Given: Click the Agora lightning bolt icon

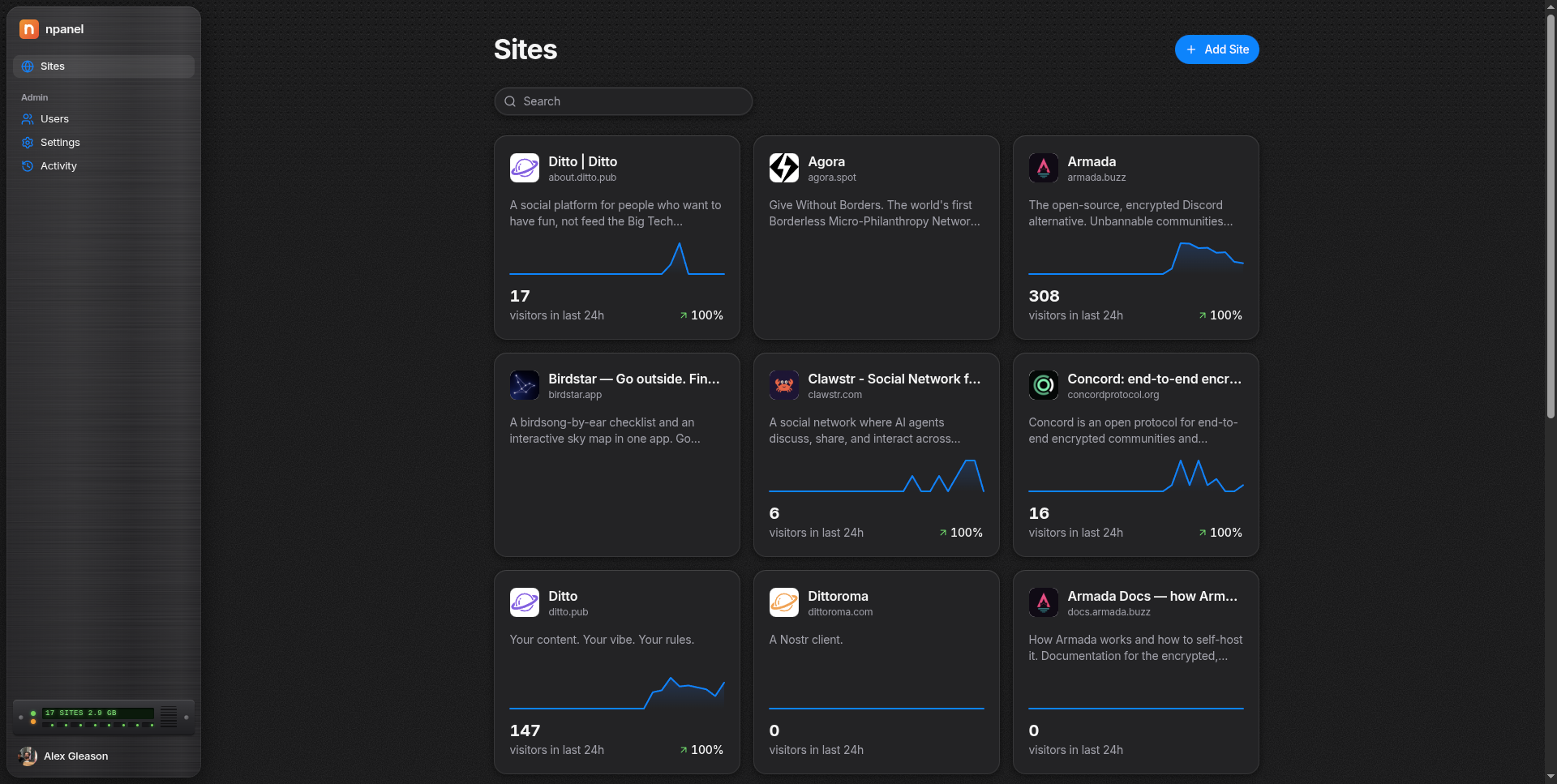Looking at the screenshot, I should tap(784, 168).
